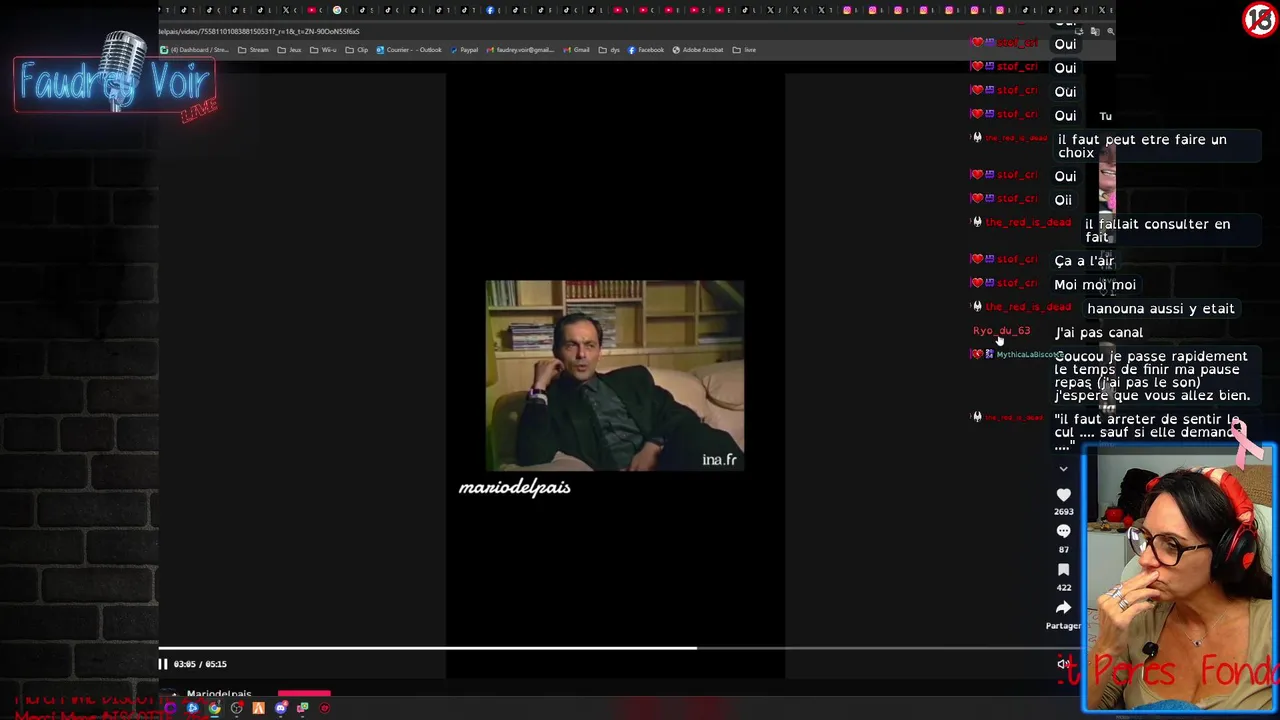Pause the video playback
Screen dimensions: 1280x720
point(163,663)
